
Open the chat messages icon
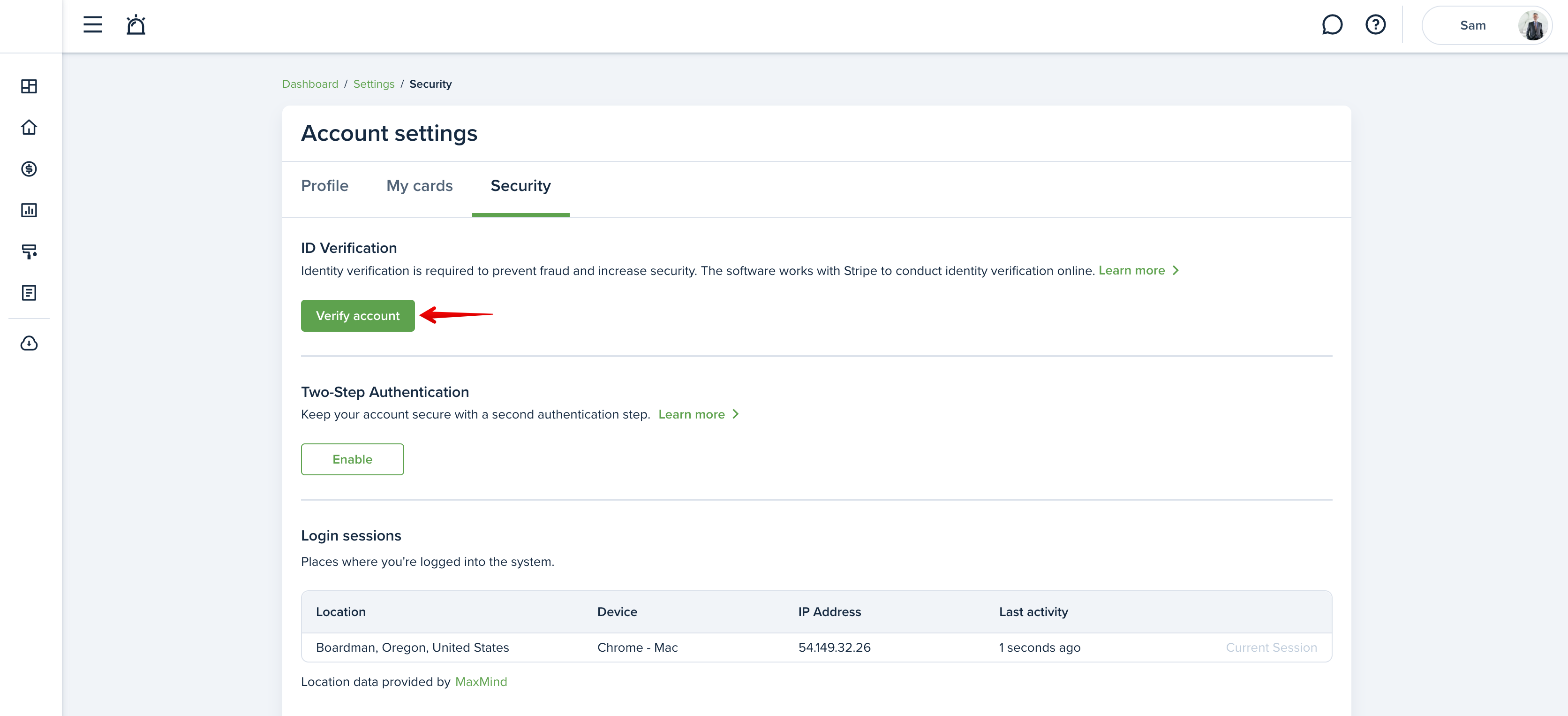coord(1332,25)
